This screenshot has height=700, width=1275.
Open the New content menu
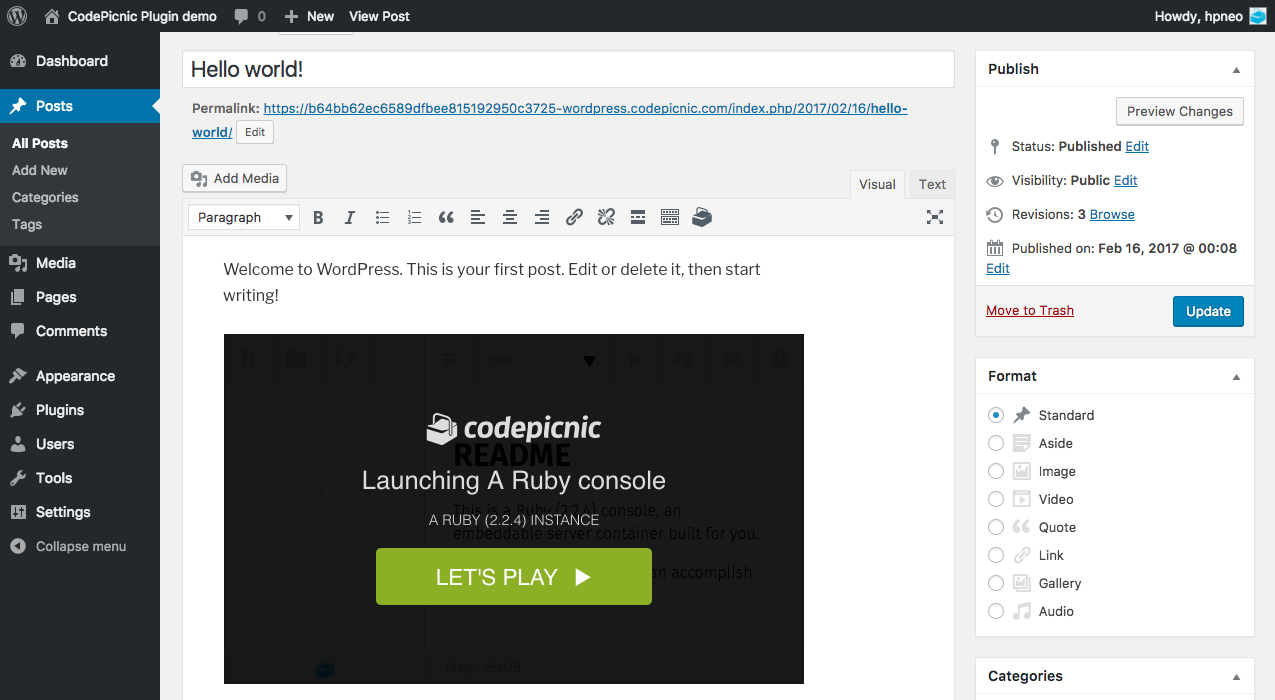(309, 16)
